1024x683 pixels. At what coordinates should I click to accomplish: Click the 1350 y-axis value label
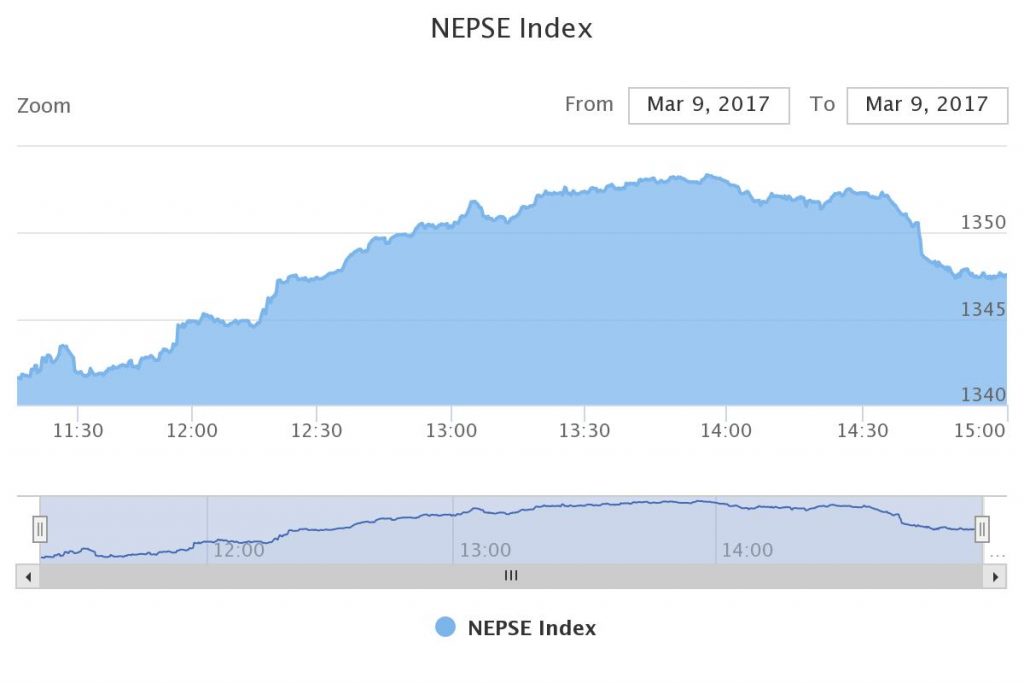(983, 222)
